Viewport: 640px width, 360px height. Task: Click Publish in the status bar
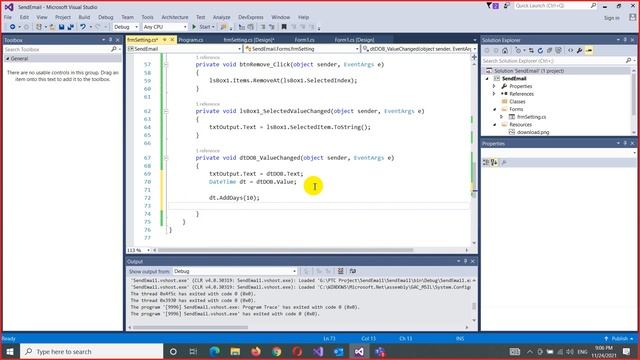[620, 339]
